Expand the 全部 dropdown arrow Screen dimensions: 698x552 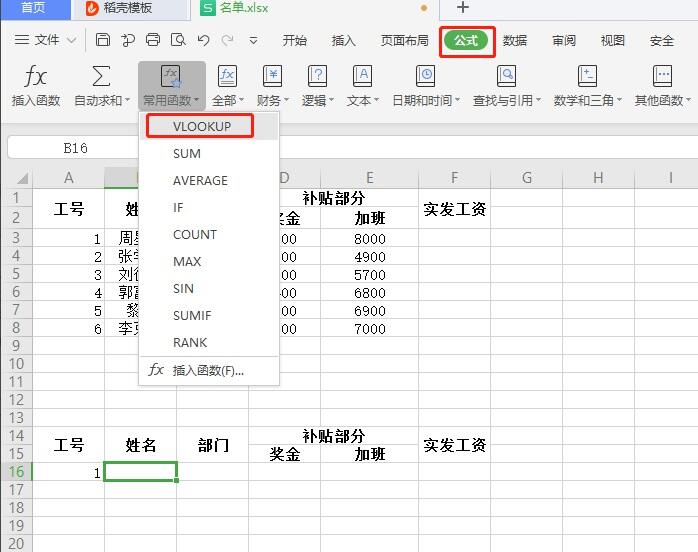242,100
